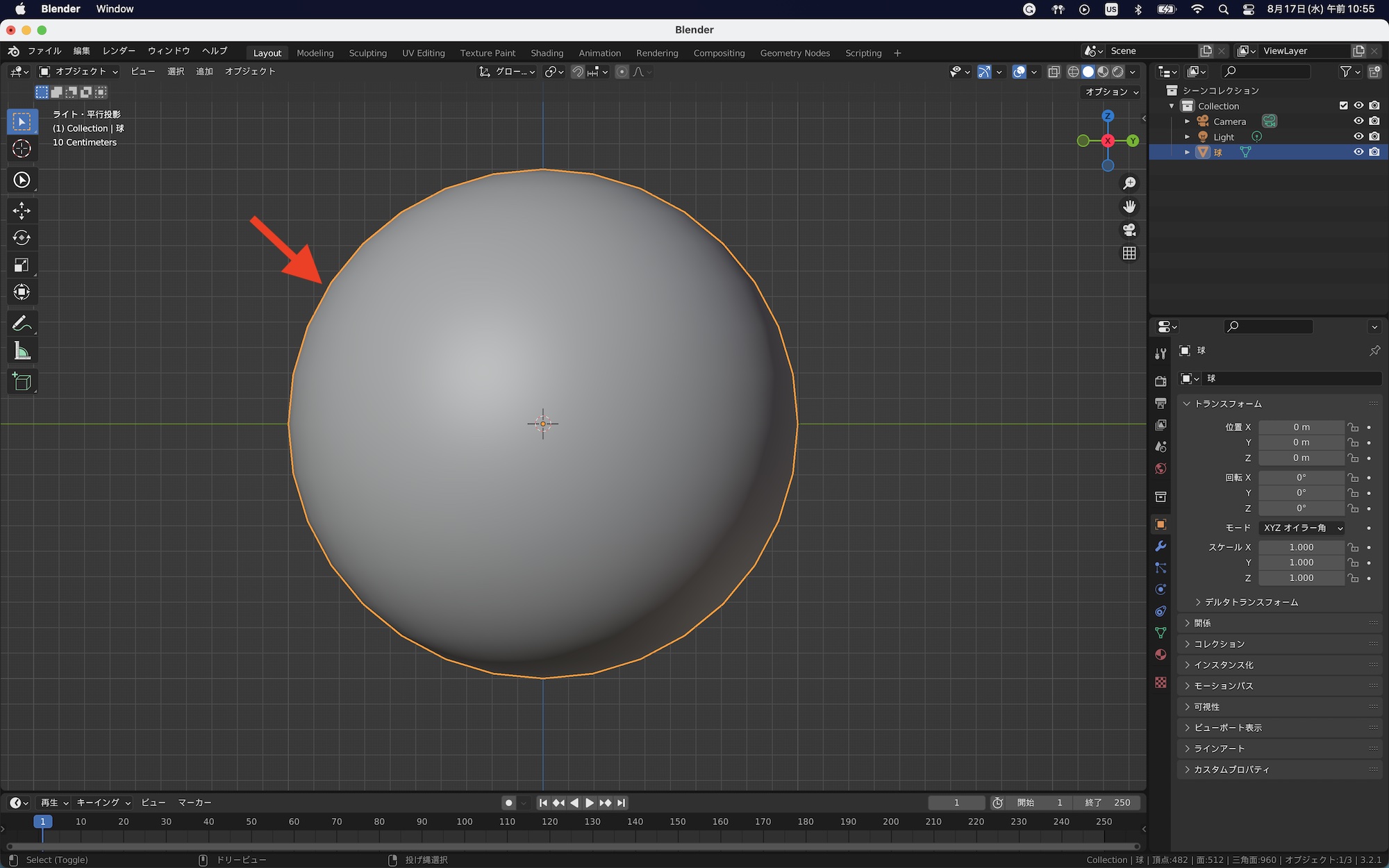Open the オブジェクト mode dropdown

point(78,72)
